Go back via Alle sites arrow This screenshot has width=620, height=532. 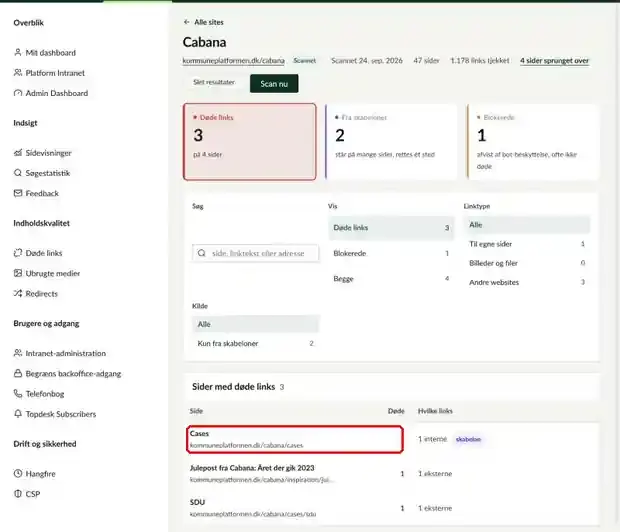click(x=186, y=22)
